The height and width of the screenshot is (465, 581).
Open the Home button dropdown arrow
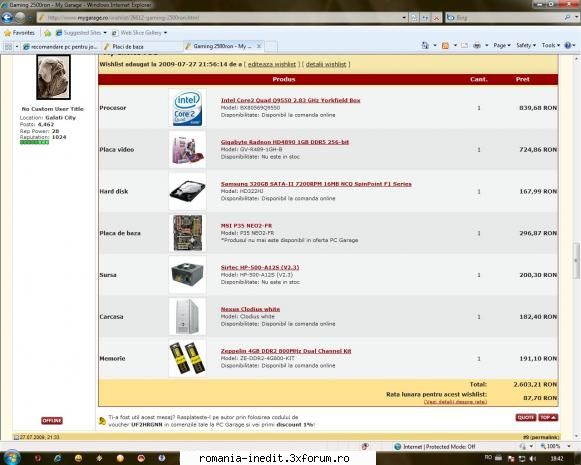[435, 45]
